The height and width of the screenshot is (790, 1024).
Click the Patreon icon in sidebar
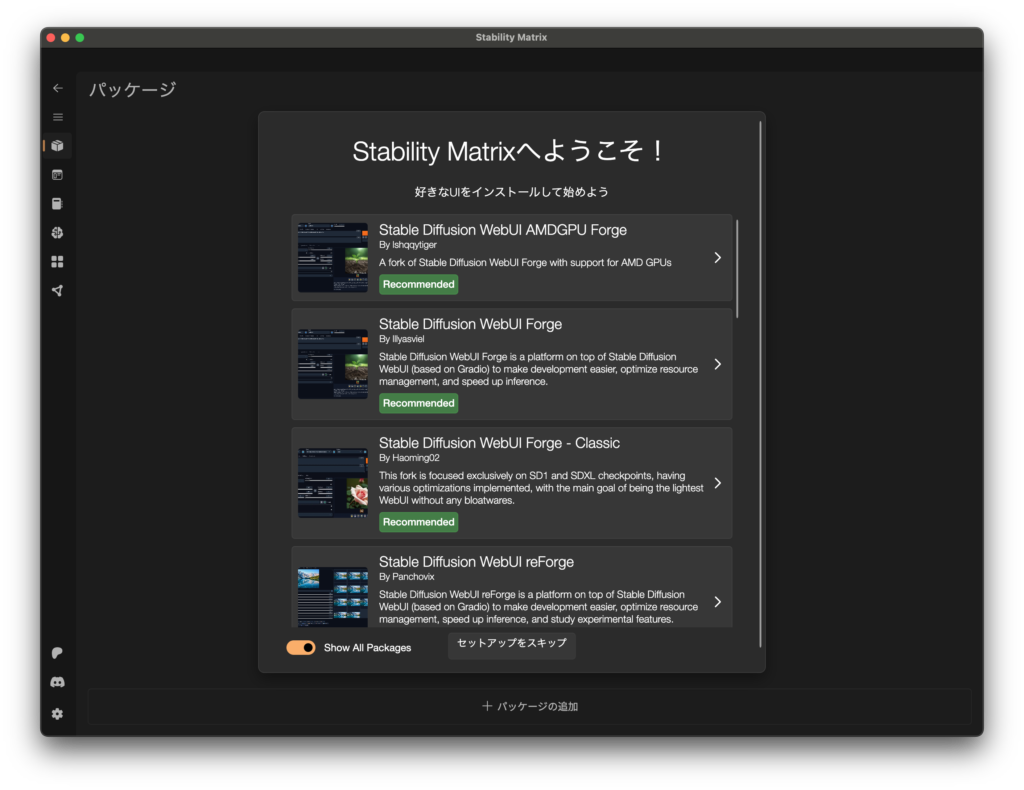(57, 653)
